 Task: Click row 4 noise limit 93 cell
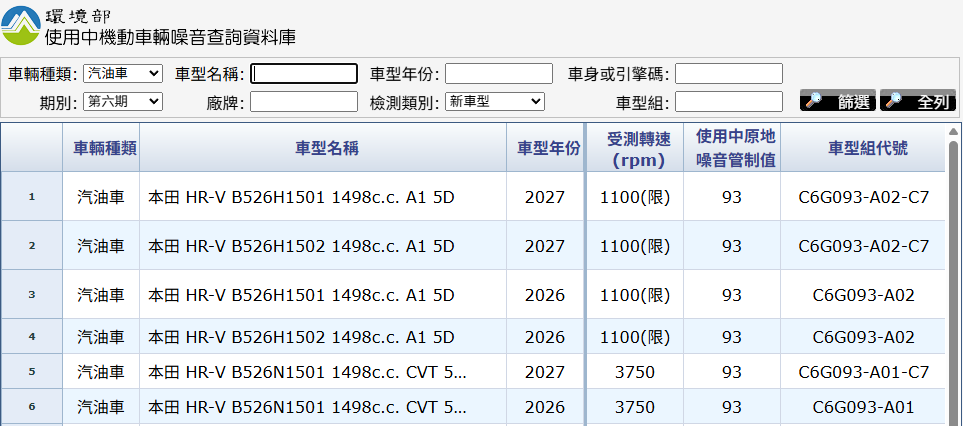coord(732,337)
